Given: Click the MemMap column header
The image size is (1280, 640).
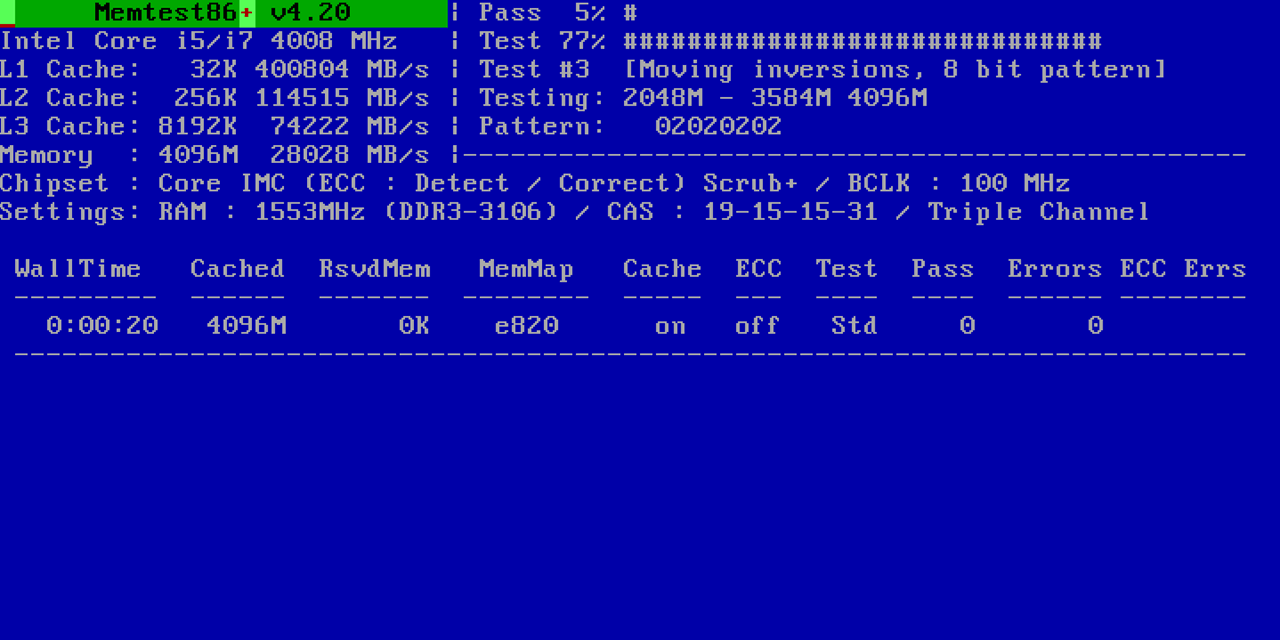Looking at the screenshot, I should tap(526, 269).
